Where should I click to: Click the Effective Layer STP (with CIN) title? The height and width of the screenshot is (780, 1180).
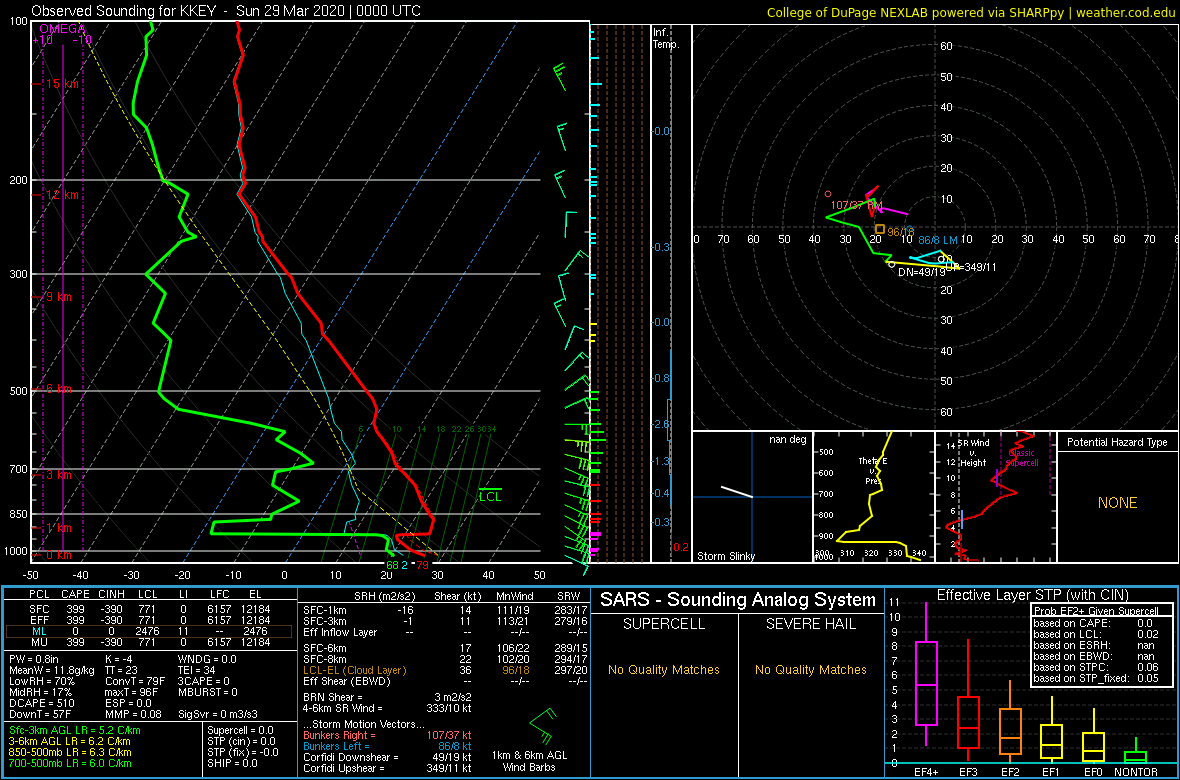pos(1031,596)
